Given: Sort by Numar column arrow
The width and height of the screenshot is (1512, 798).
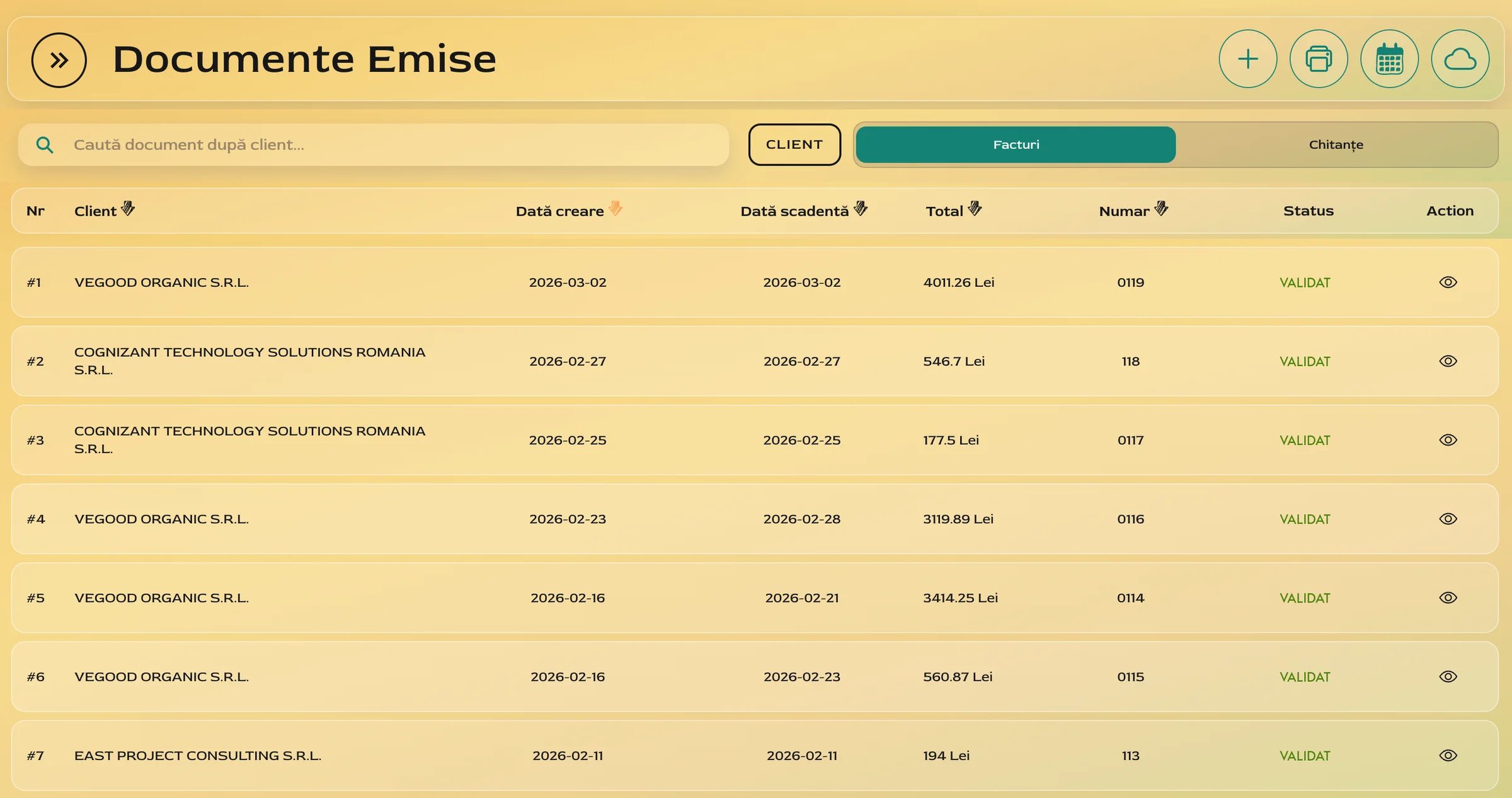Looking at the screenshot, I should pyautogui.click(x=1161, y=209).
